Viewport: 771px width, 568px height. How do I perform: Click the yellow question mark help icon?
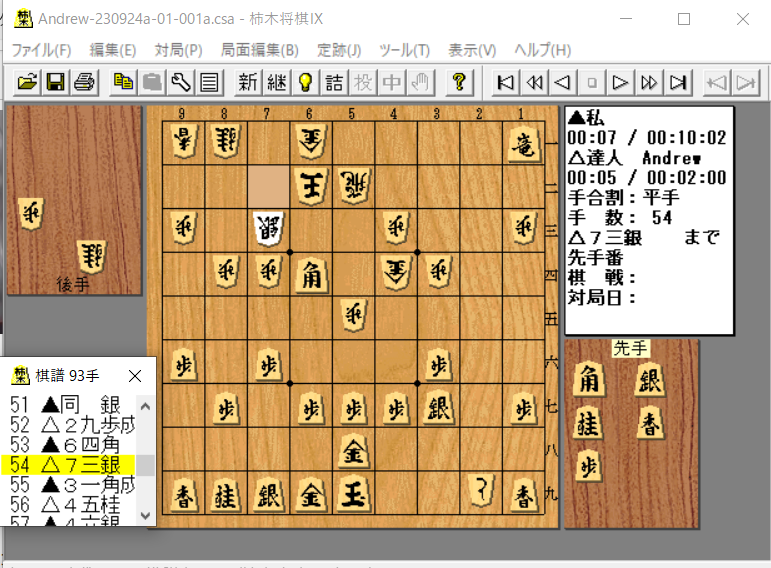459,82
